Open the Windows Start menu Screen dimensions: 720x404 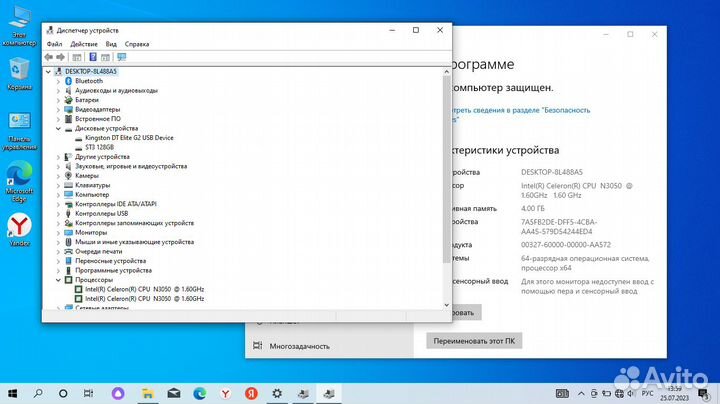coord(12,393)
